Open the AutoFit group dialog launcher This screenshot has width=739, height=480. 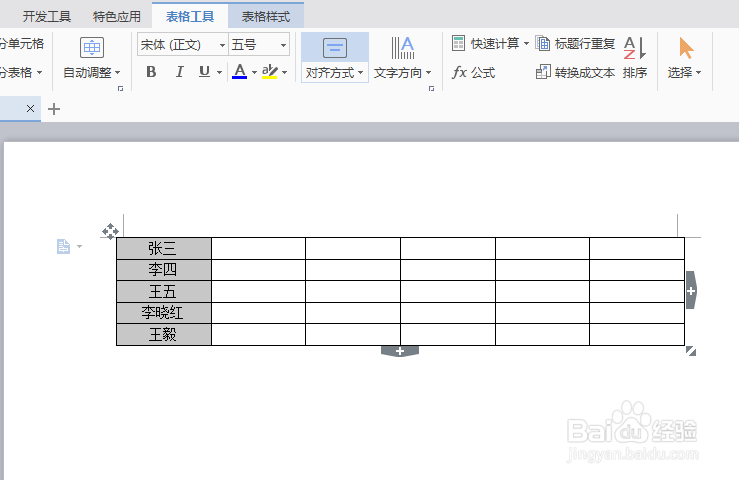click(x=120, y=88)
